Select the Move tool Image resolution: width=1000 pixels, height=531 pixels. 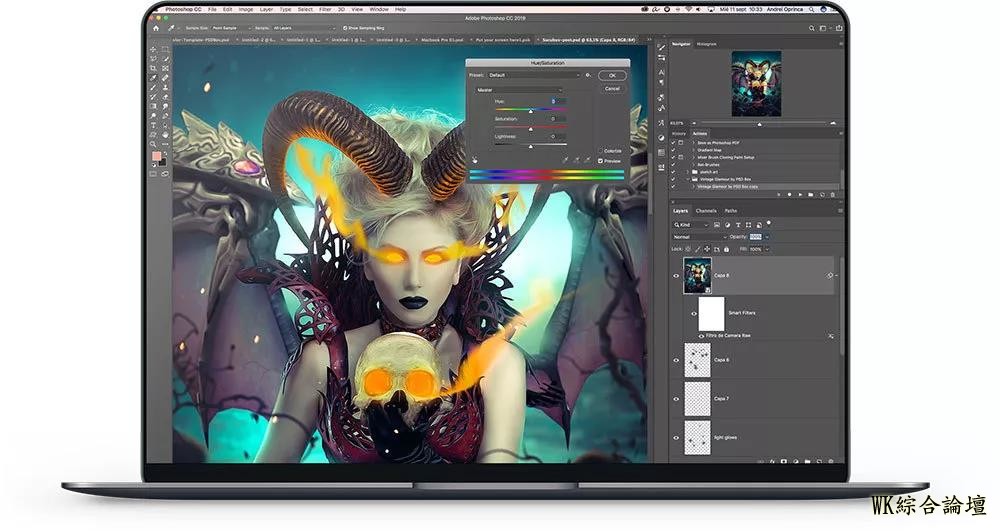click(153, 49)
